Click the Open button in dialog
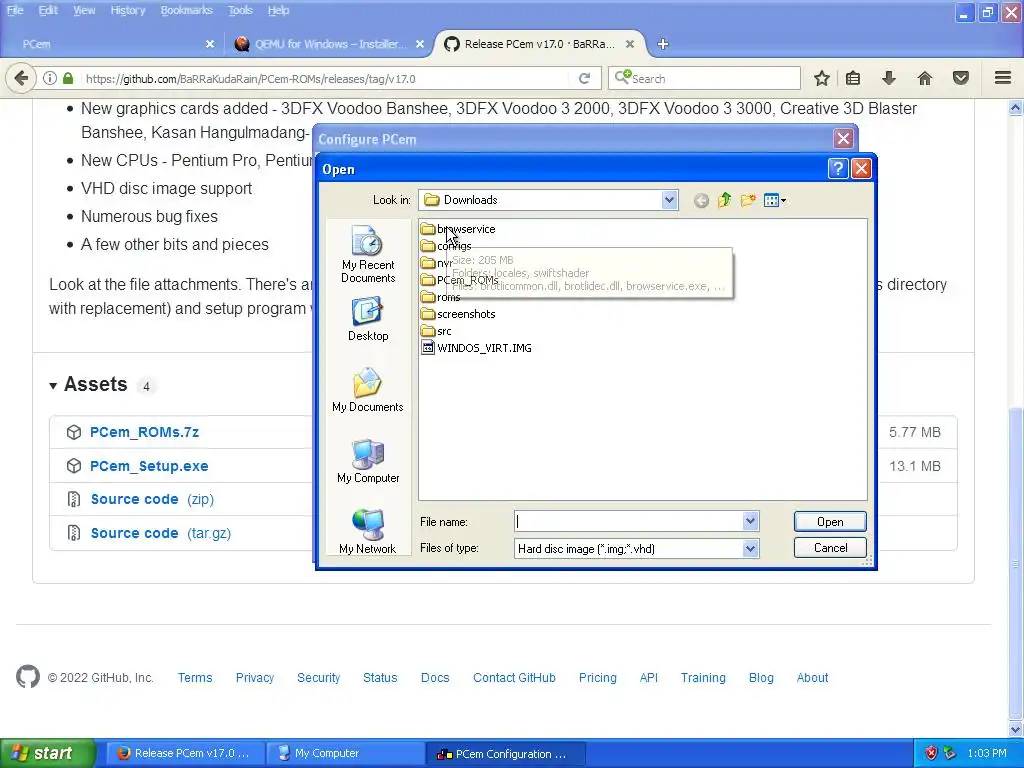1024x768 pixels. point(830,521)
